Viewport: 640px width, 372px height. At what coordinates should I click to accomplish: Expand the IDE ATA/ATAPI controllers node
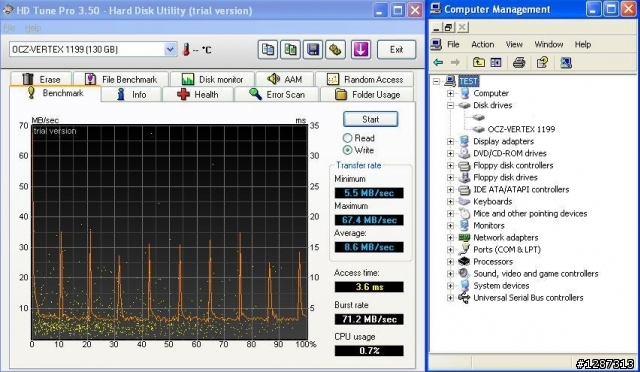(x=450, y=189)
